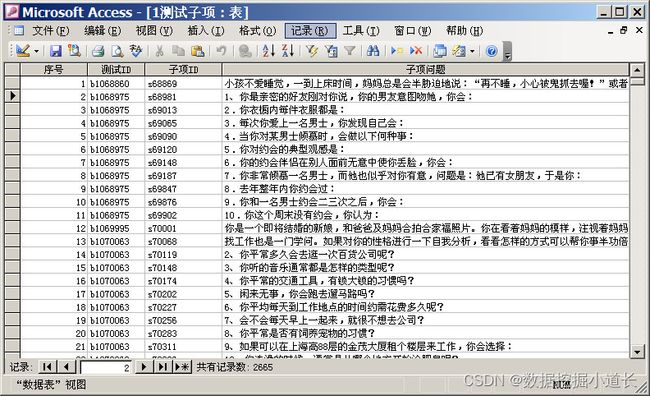Open the 插入(I) menu
The width and height of the screenshot is (650, 396).
point(206,31)
